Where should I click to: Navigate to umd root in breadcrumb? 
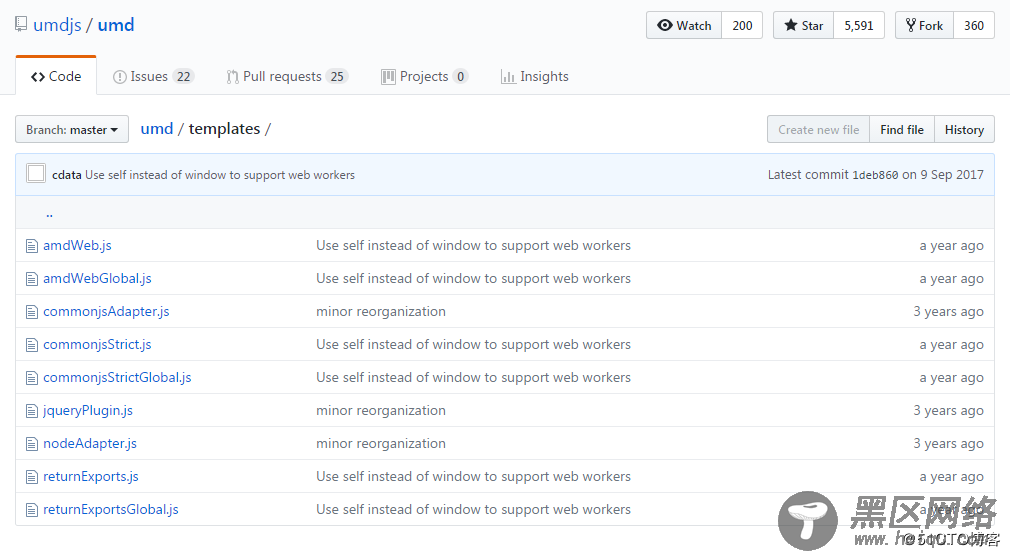(157, 129)
